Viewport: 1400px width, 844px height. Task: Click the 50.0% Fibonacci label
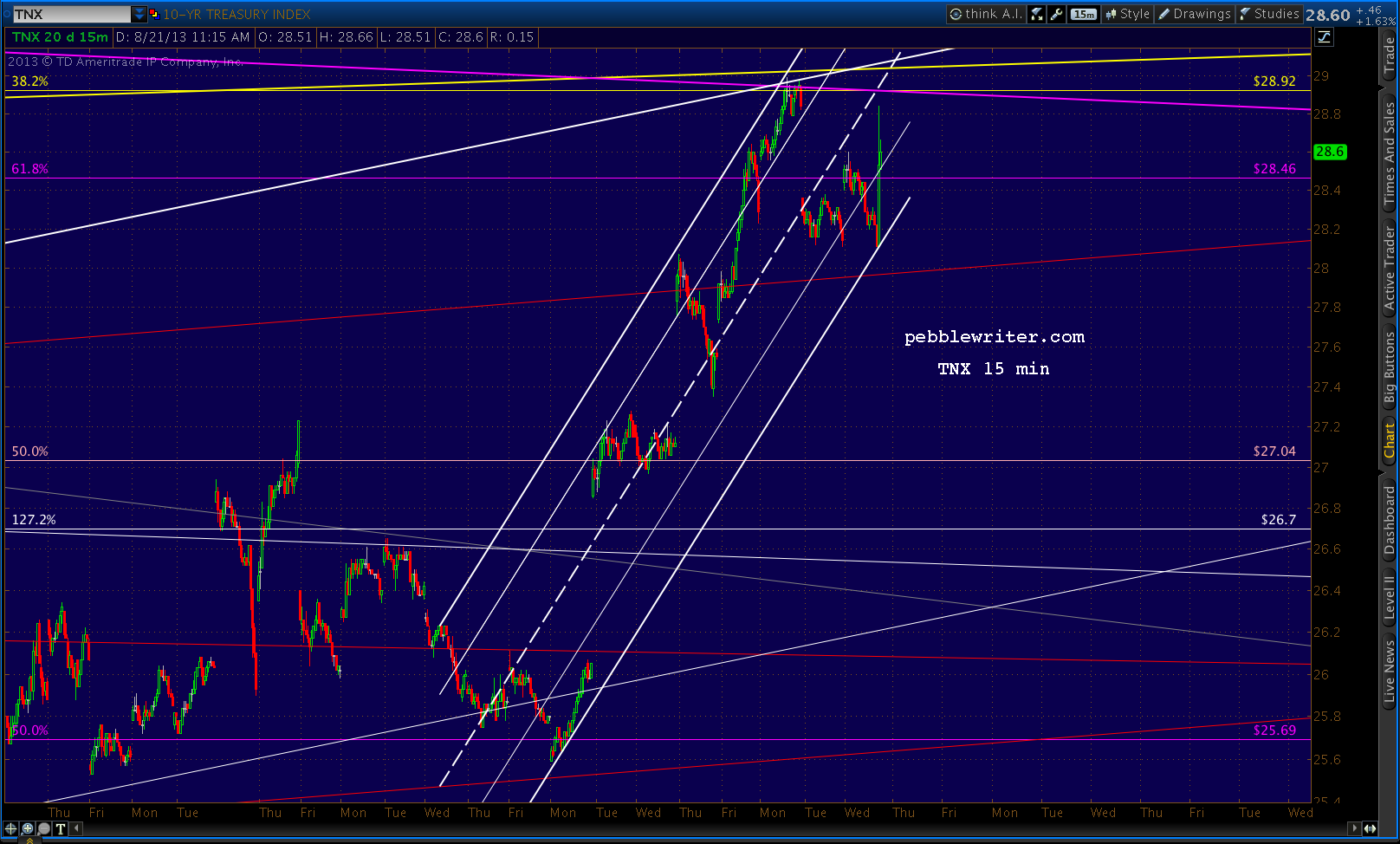29,451
